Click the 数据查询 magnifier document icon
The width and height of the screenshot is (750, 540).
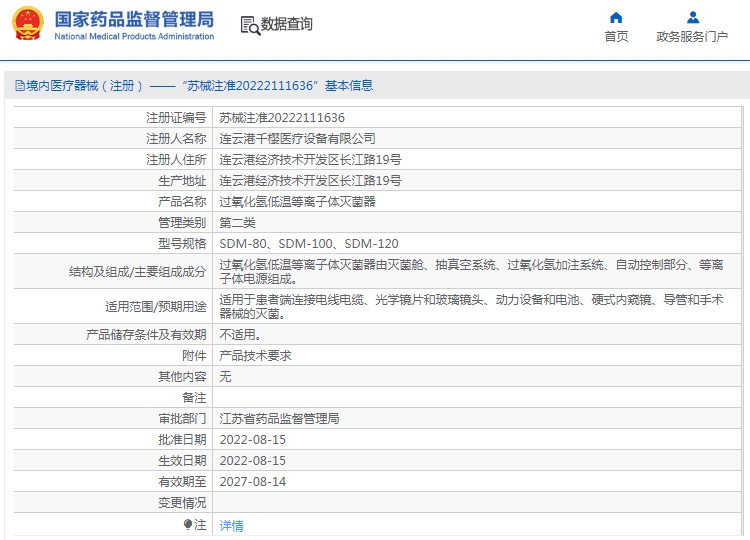point(249,25)
